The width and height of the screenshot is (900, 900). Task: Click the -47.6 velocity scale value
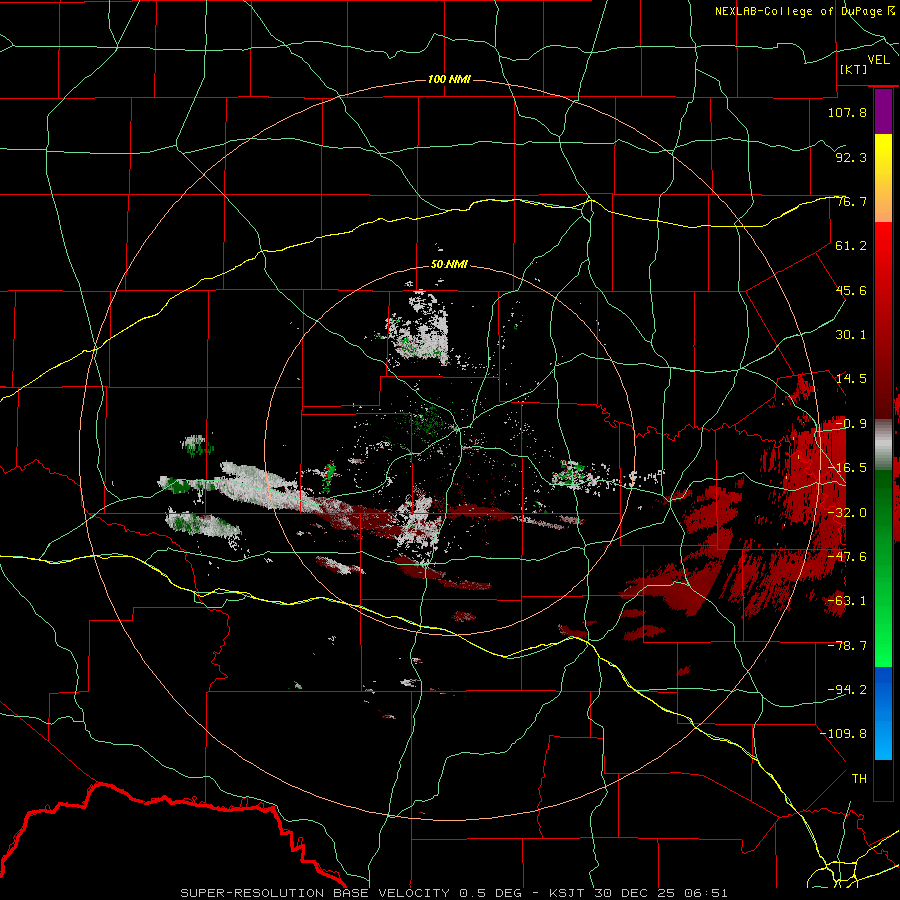847,557
